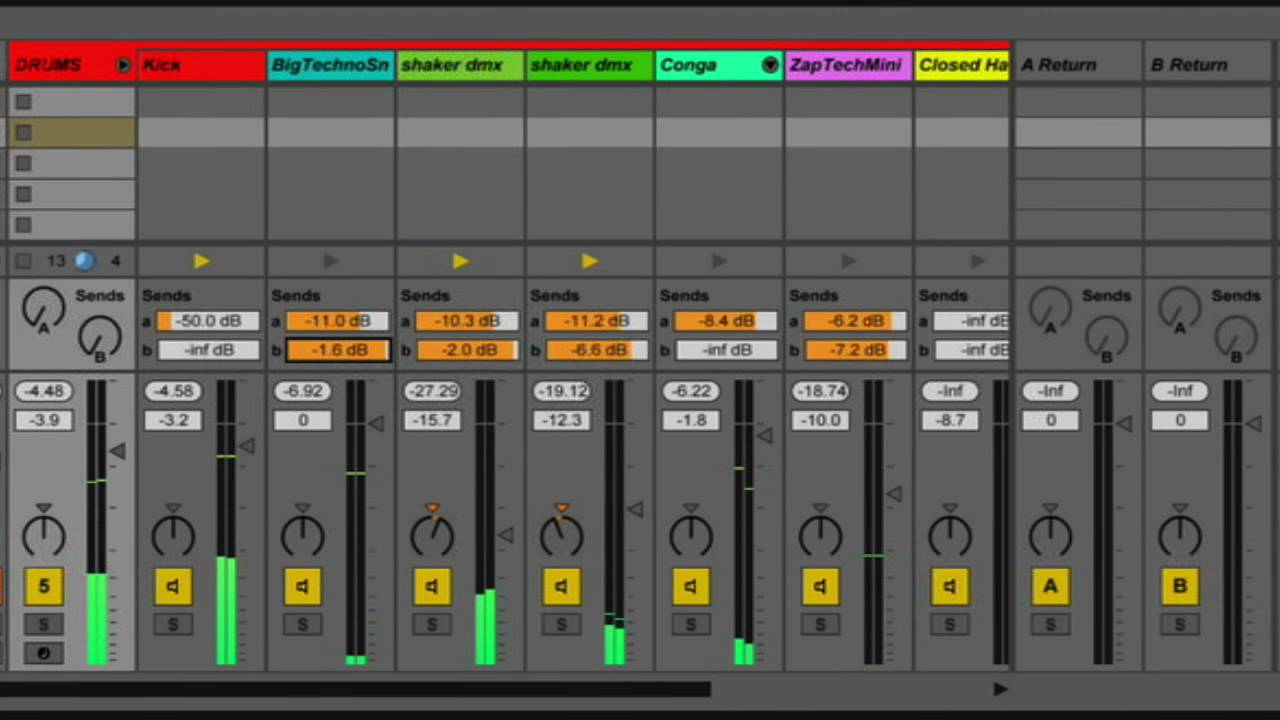Click the ZapTechMini peak level readout -18.74

click(x=820, y=391)
